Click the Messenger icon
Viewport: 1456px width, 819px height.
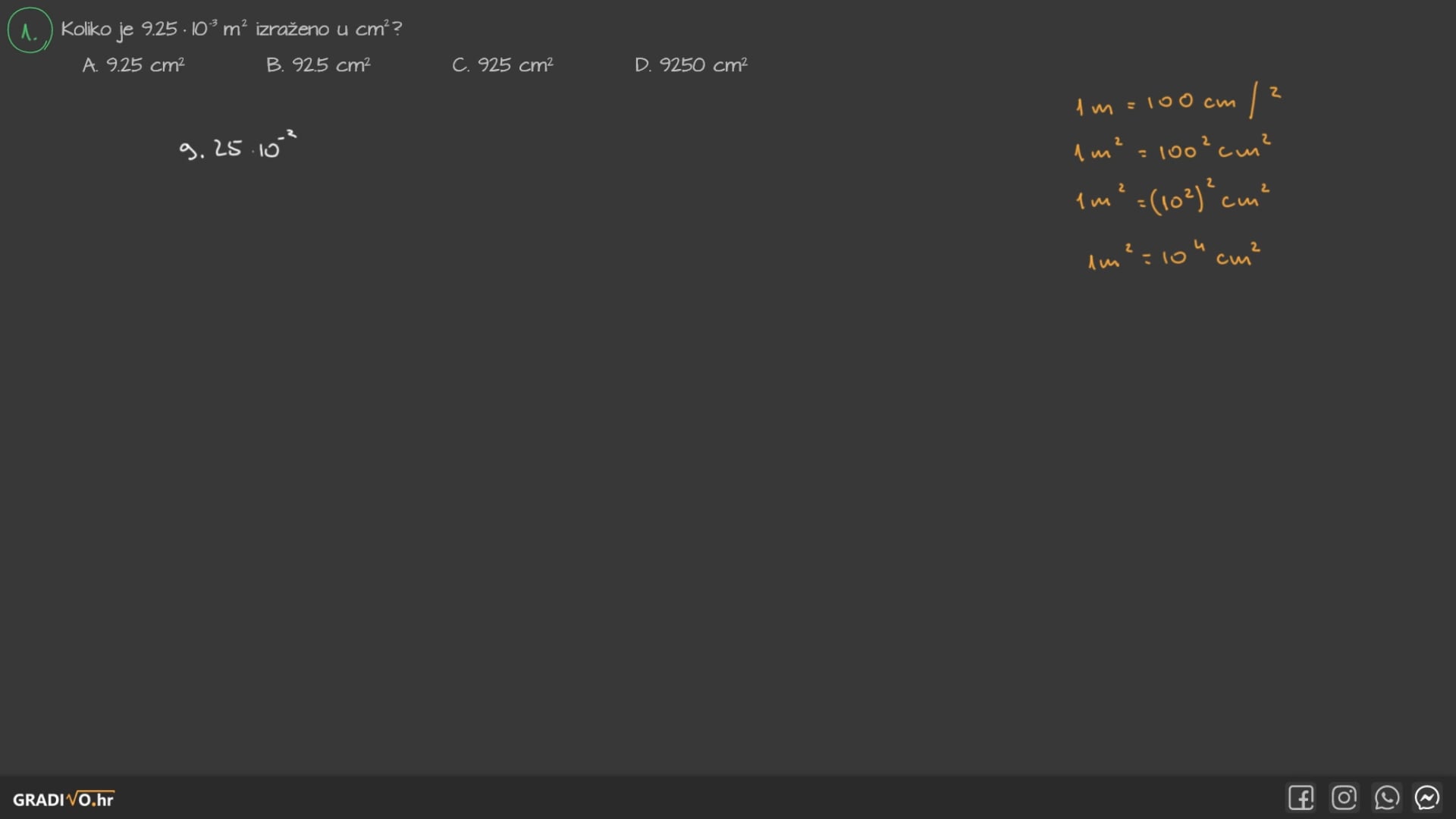[1427, 798]
